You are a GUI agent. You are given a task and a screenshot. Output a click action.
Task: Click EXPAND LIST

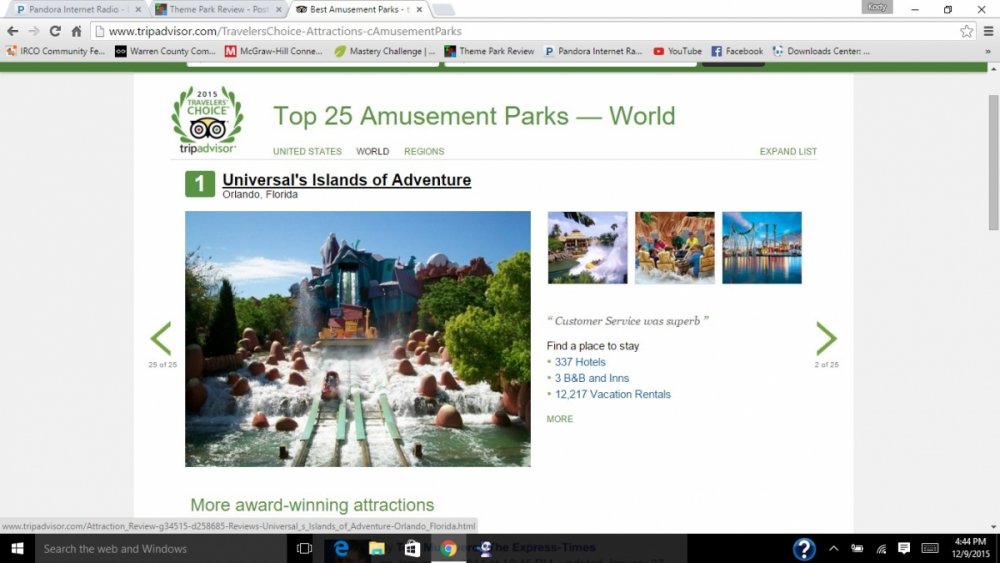[788, 151]
